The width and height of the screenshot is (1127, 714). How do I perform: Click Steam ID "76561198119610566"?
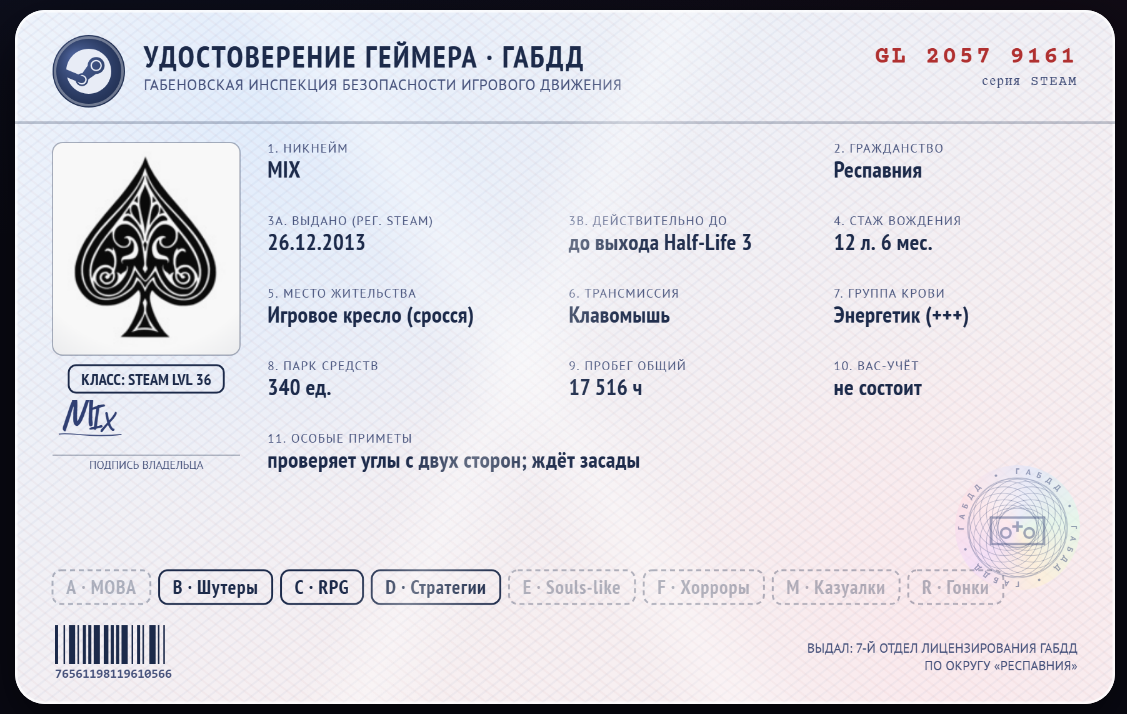[x=114, y=674]
